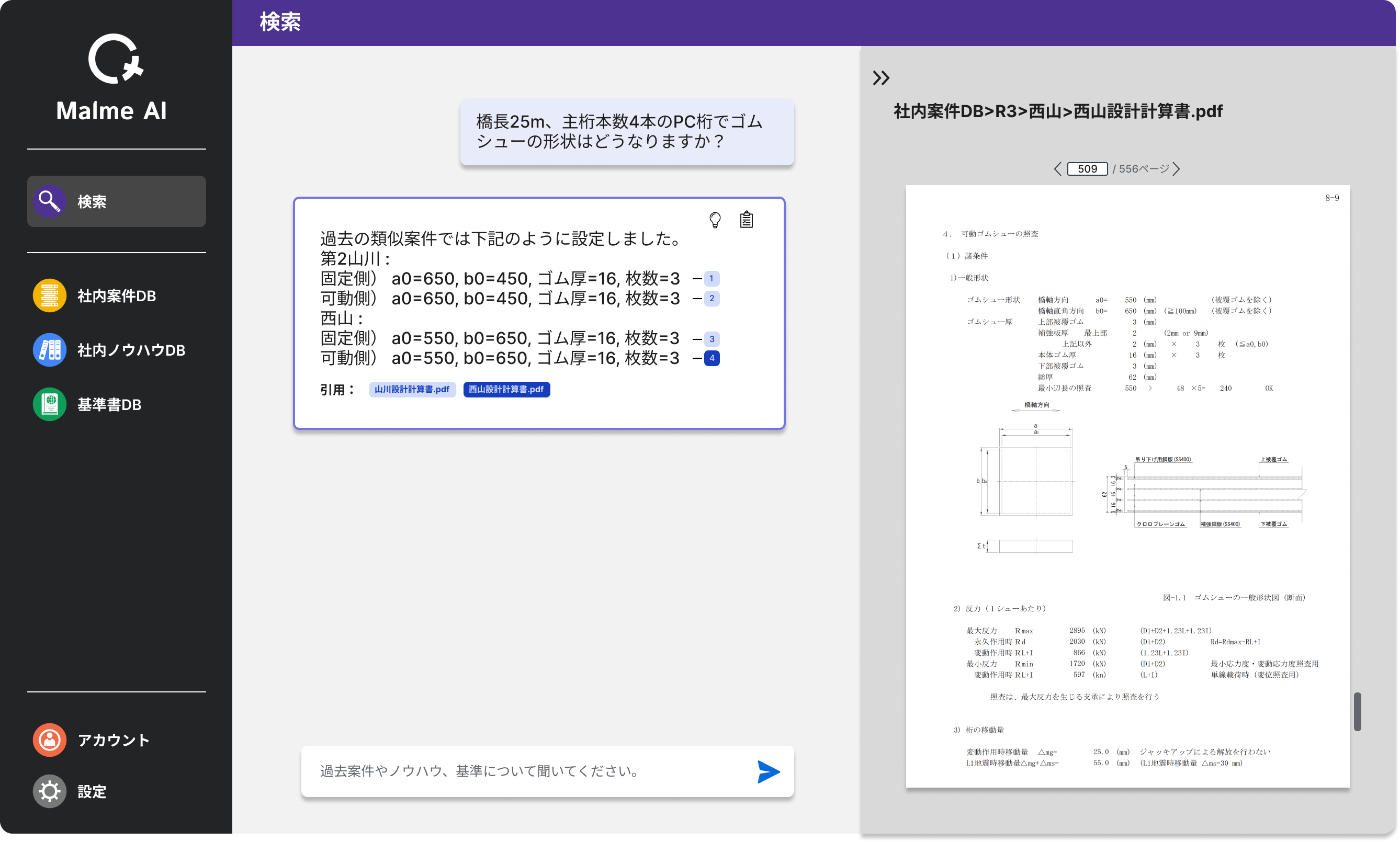Click the 西山: heading in the answer
The height and width of the screenshot is (842, 1400).
pyautogui.click(x=341, y=318)
